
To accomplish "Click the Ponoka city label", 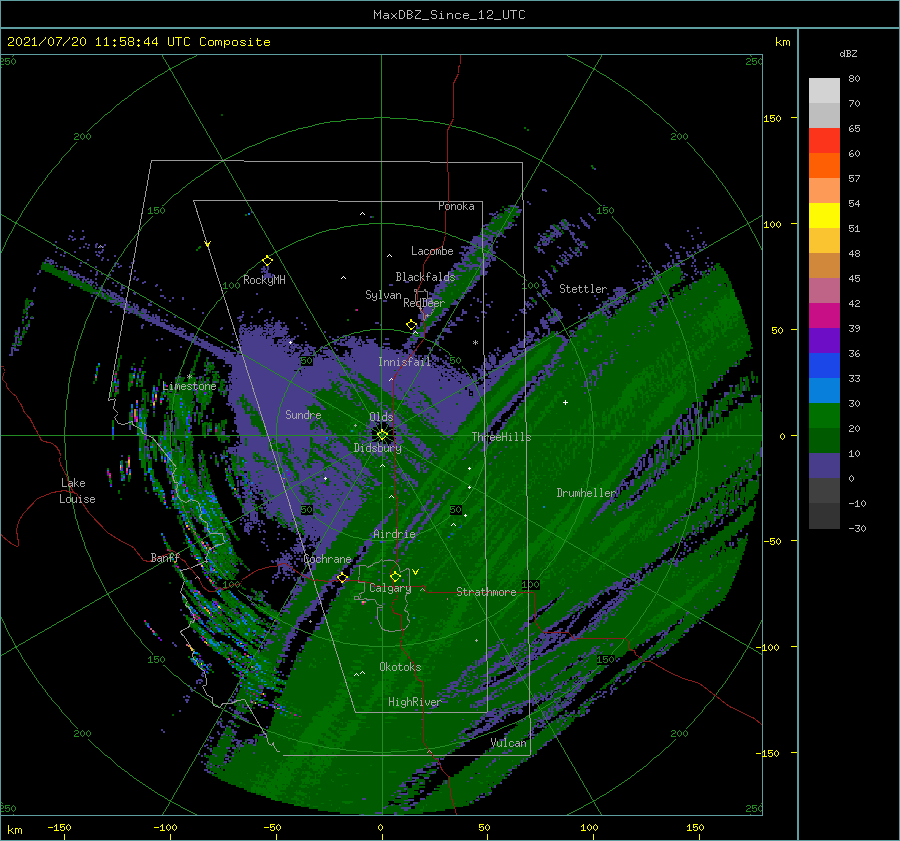I will [456, 206].
